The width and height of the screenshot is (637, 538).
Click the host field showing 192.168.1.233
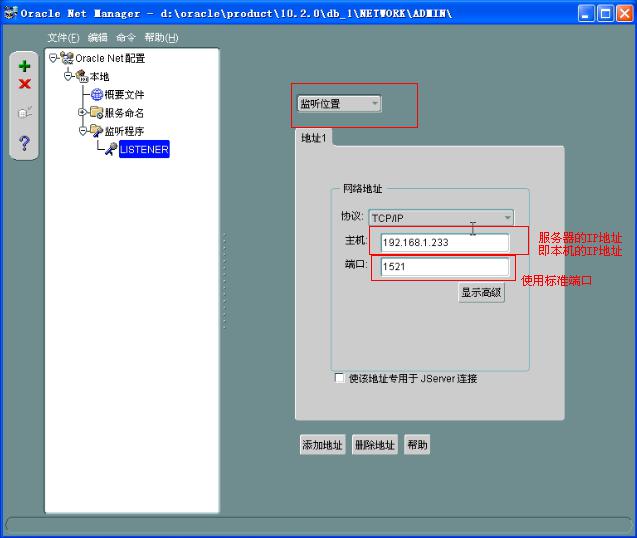click(x=444, y=243)
